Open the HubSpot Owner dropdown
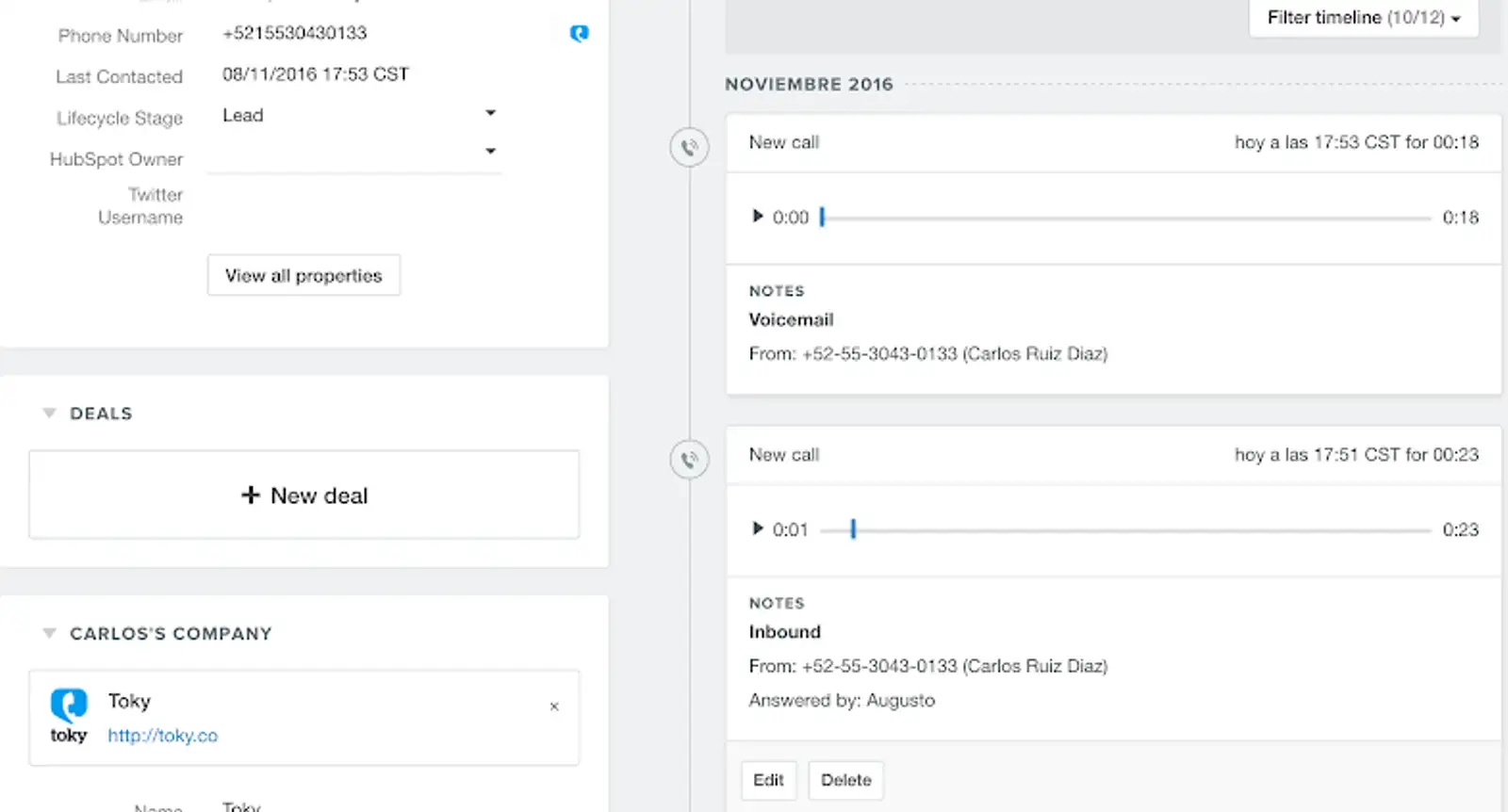This screenshot has width=1508, height=812. (x=490, y=152)
